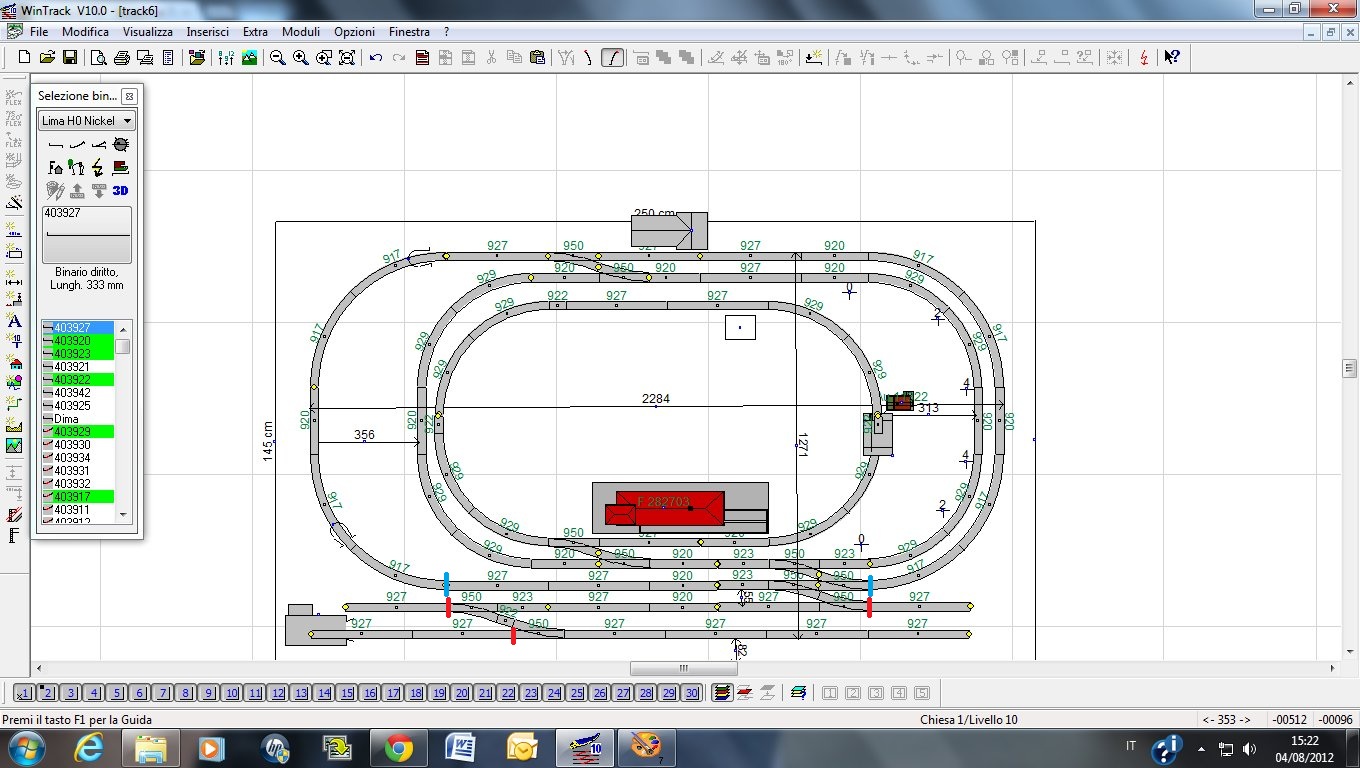The image size is (1360, 768).
Task: Open the track system dropdown 'Lima H0 Nickel'
Action: click(87, 121)
